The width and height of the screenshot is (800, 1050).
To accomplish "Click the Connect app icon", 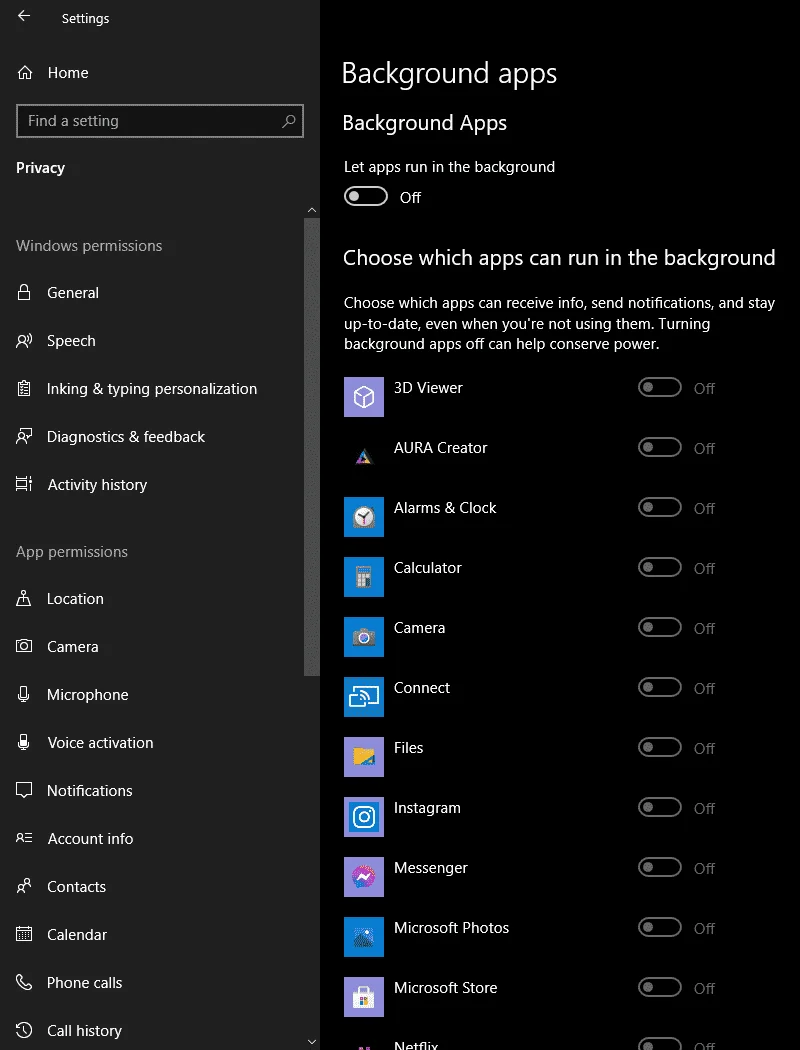I will (364, 697).
